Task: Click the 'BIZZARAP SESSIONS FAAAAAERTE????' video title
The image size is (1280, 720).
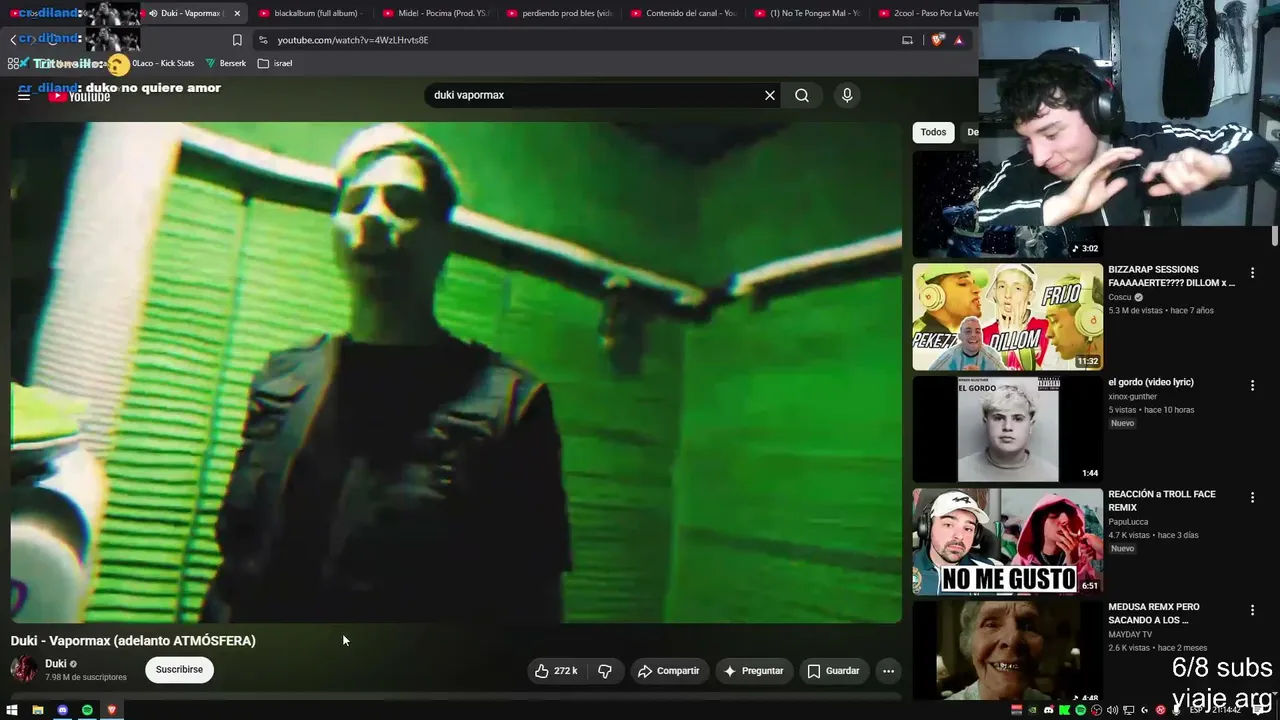Action: [x=1171, y=276]
